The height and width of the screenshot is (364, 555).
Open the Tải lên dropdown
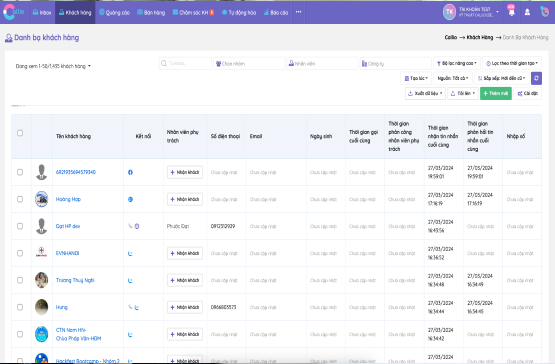click(x=463, y=93)
